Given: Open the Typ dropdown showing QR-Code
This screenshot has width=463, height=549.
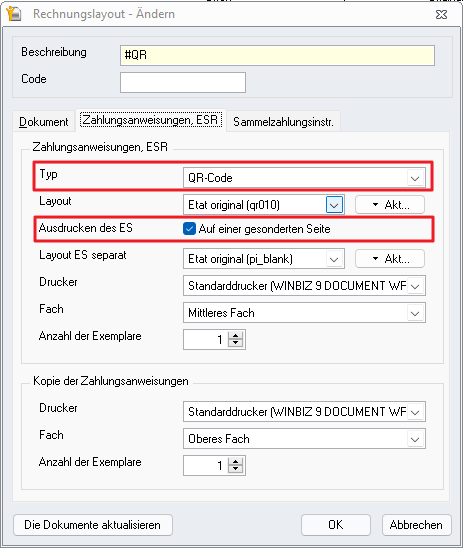Looking at the screenshot, I should 304,178.
